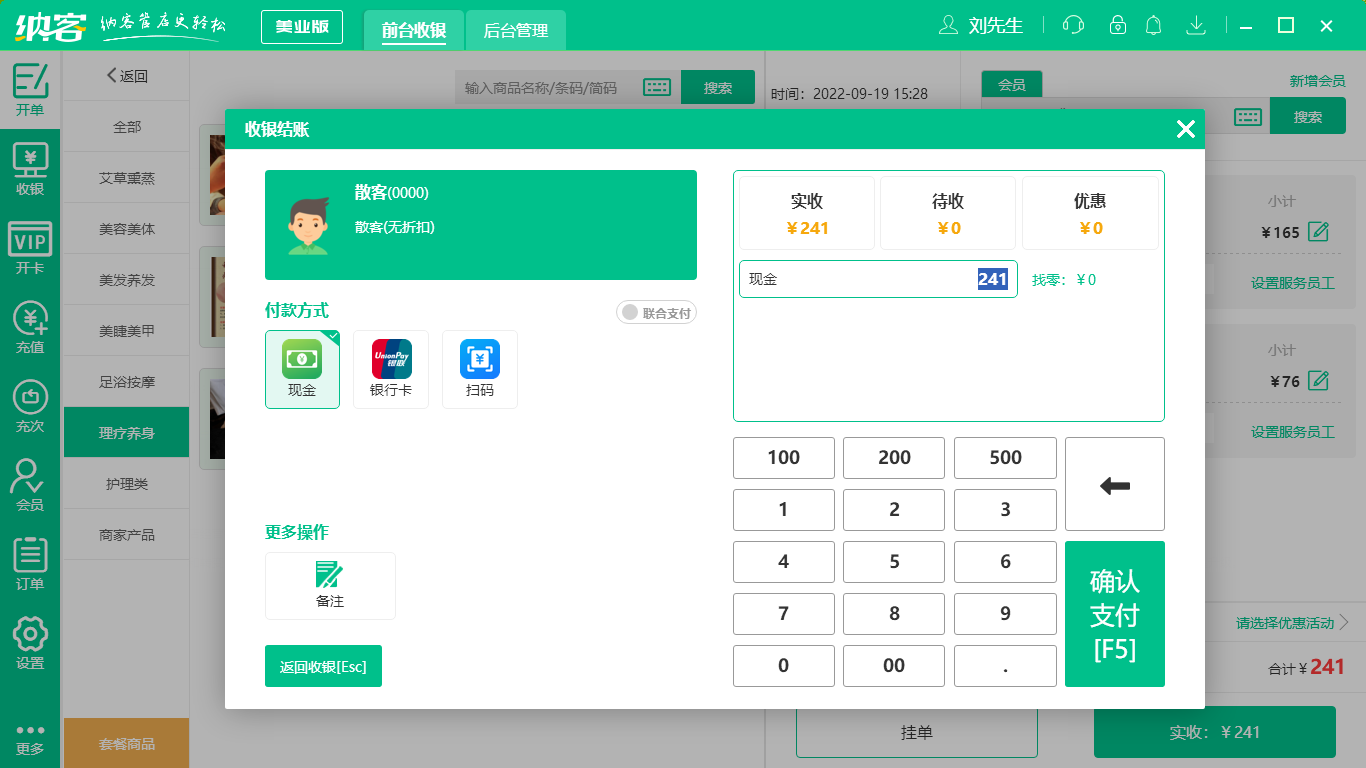Click the notification bell icon
Image resolution: width=1366 pixels, height=768 pixels.
[1153, 25]
